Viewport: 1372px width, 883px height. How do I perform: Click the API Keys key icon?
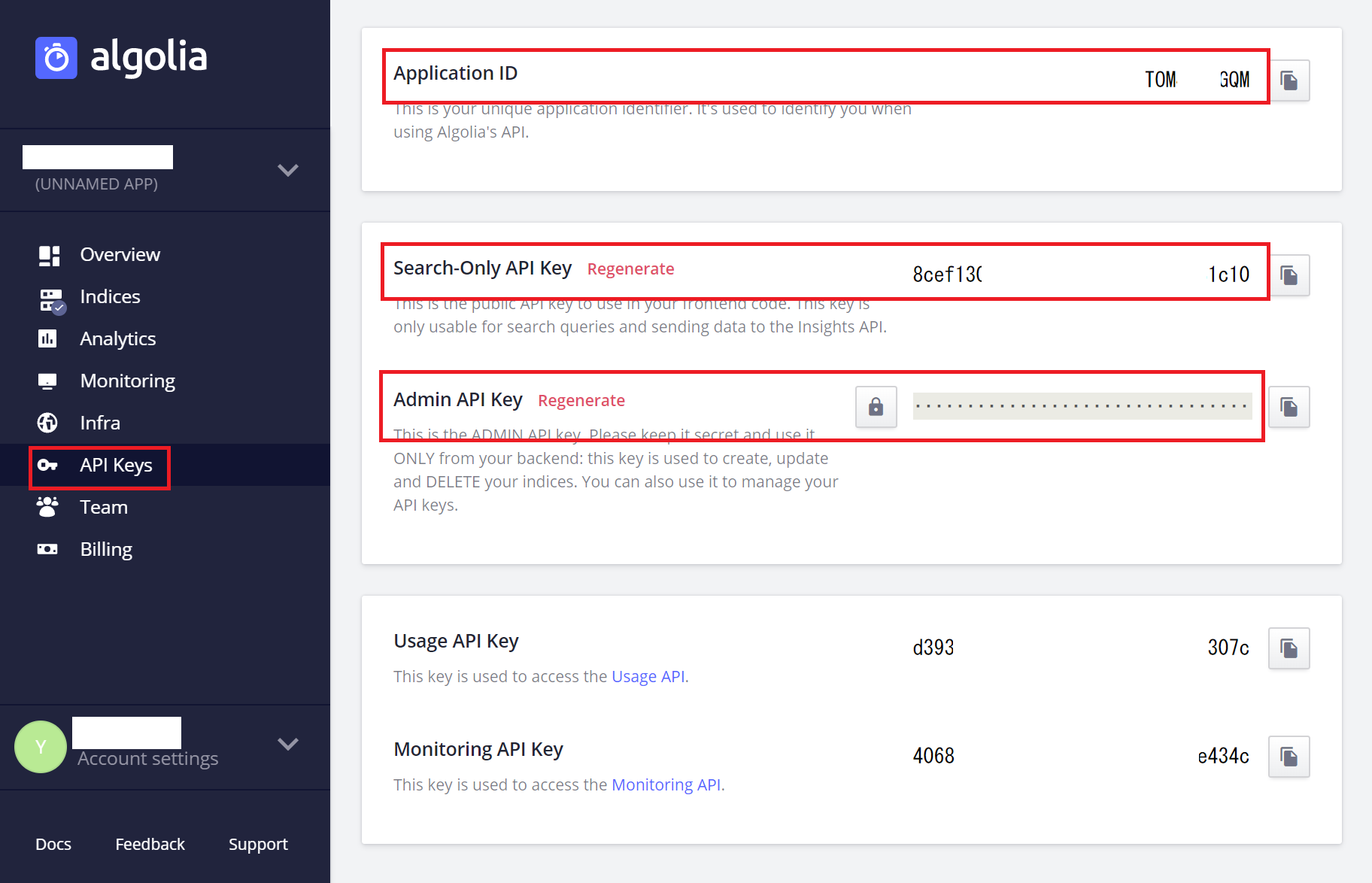[x=48, y=465]
